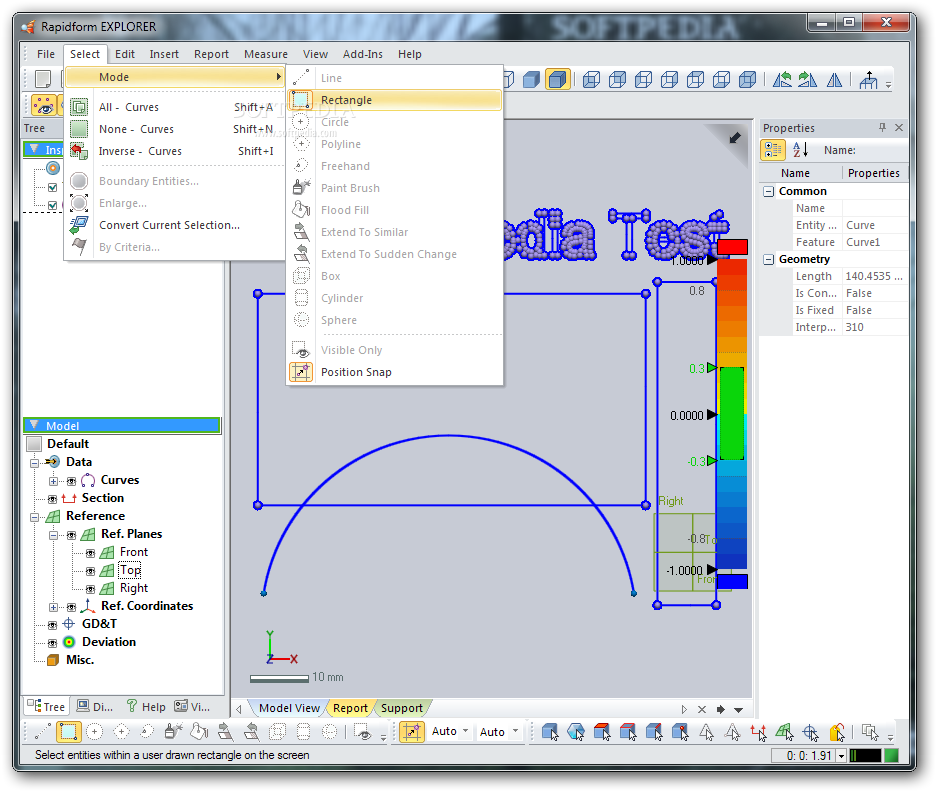Expand the Curves tree node

tap(54, 480)
